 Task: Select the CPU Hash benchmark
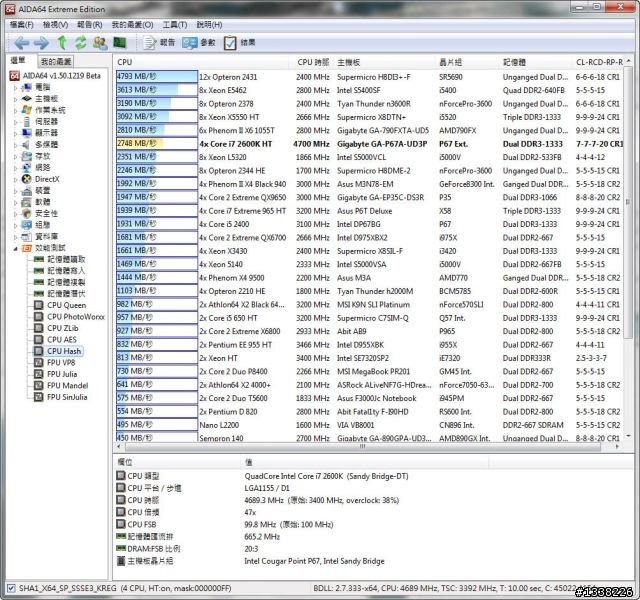tap(58, 351)
